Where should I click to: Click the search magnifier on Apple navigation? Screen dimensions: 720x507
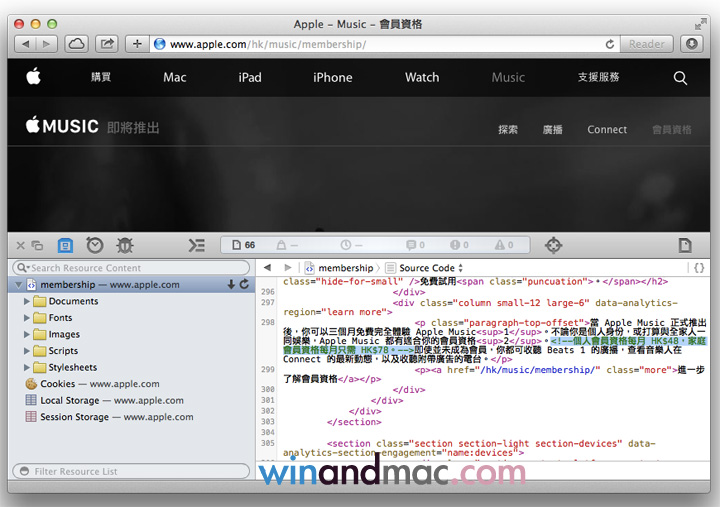tap(680, 77)
